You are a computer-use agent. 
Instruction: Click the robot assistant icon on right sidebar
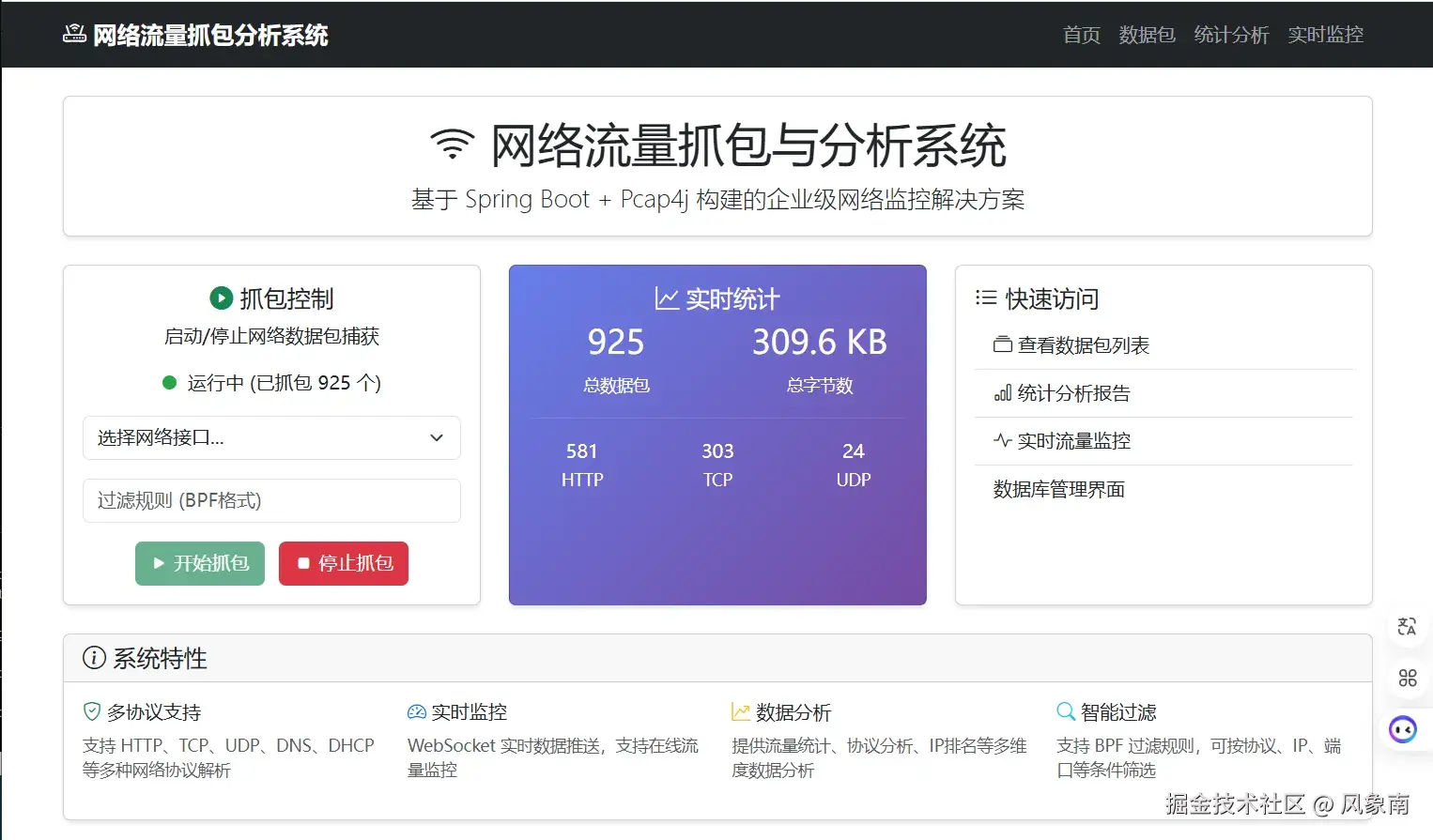point(1403,729)
